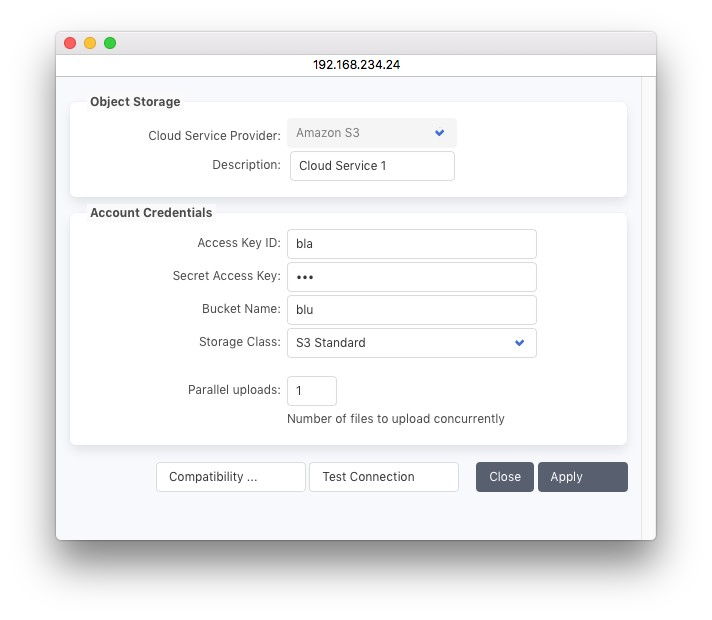Select the Secret Access Key password field
The image size is (712, 620).
point(411,277)
